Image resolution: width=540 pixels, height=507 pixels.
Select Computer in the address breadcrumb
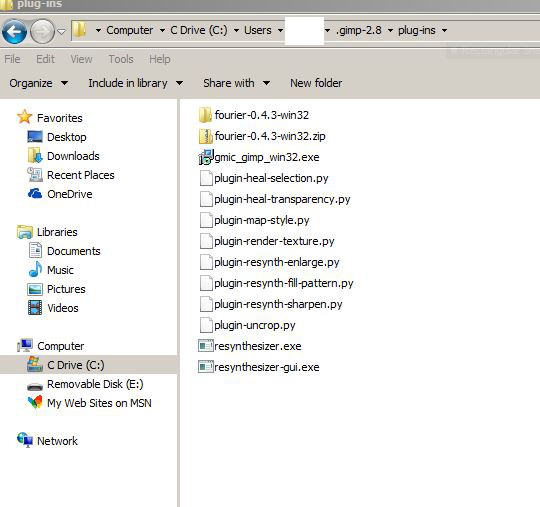tap(129, 30)
